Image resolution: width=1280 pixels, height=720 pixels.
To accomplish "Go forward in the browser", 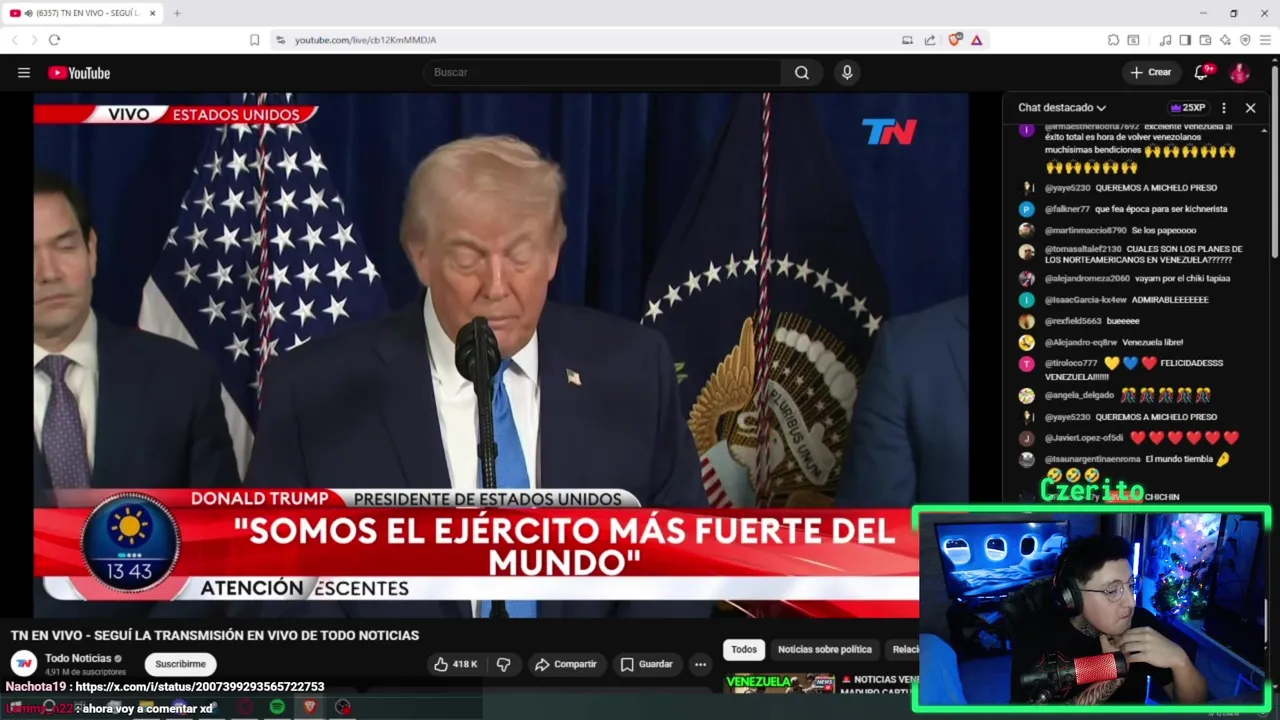I will (x=34, y=40).
